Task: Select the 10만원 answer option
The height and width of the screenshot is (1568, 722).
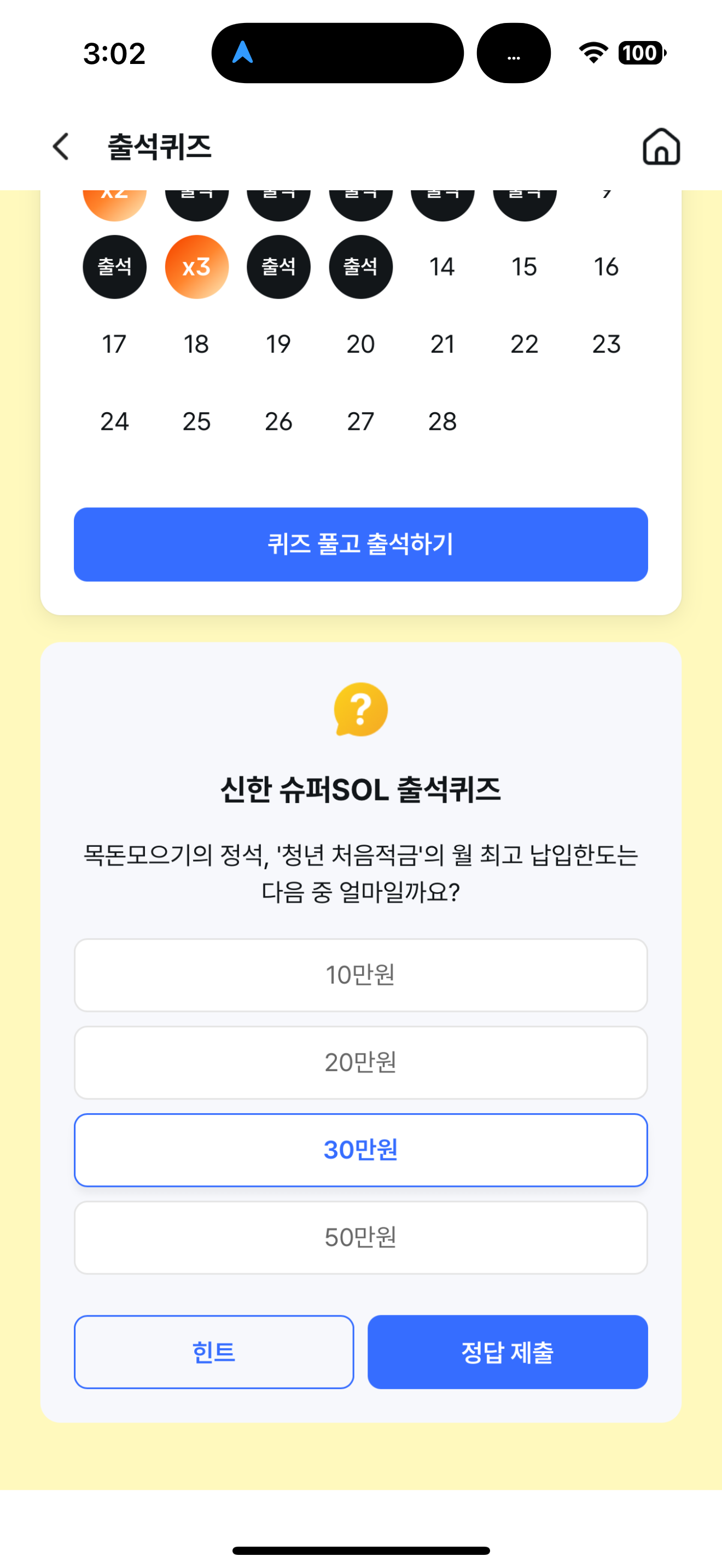Action: 361,975
